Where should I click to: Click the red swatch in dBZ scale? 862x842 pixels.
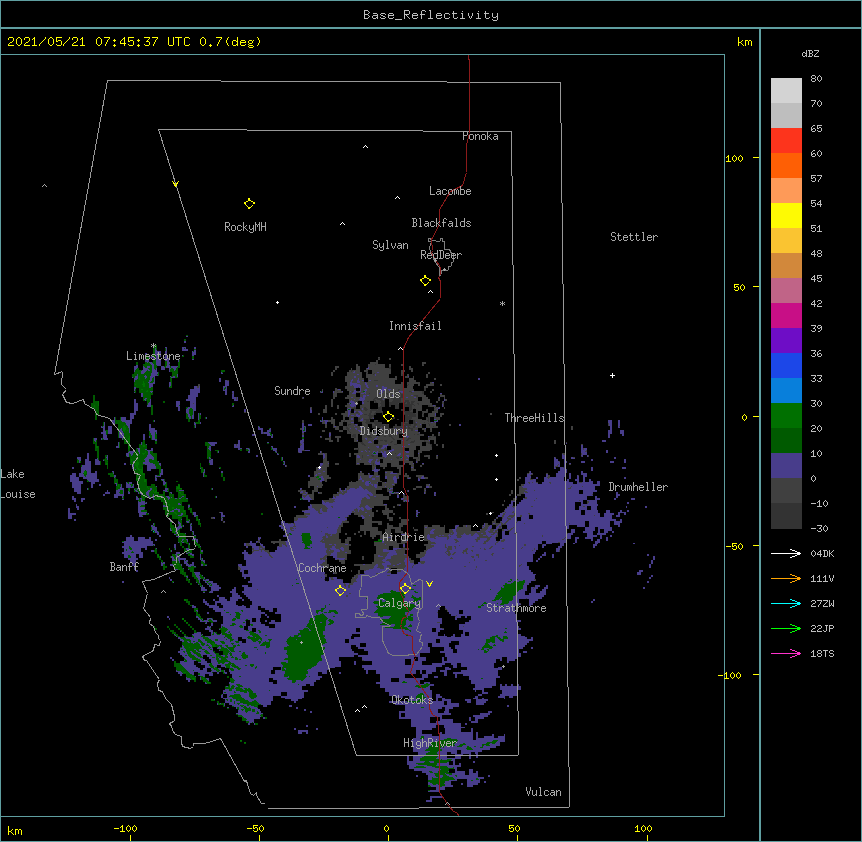[786, 140]
